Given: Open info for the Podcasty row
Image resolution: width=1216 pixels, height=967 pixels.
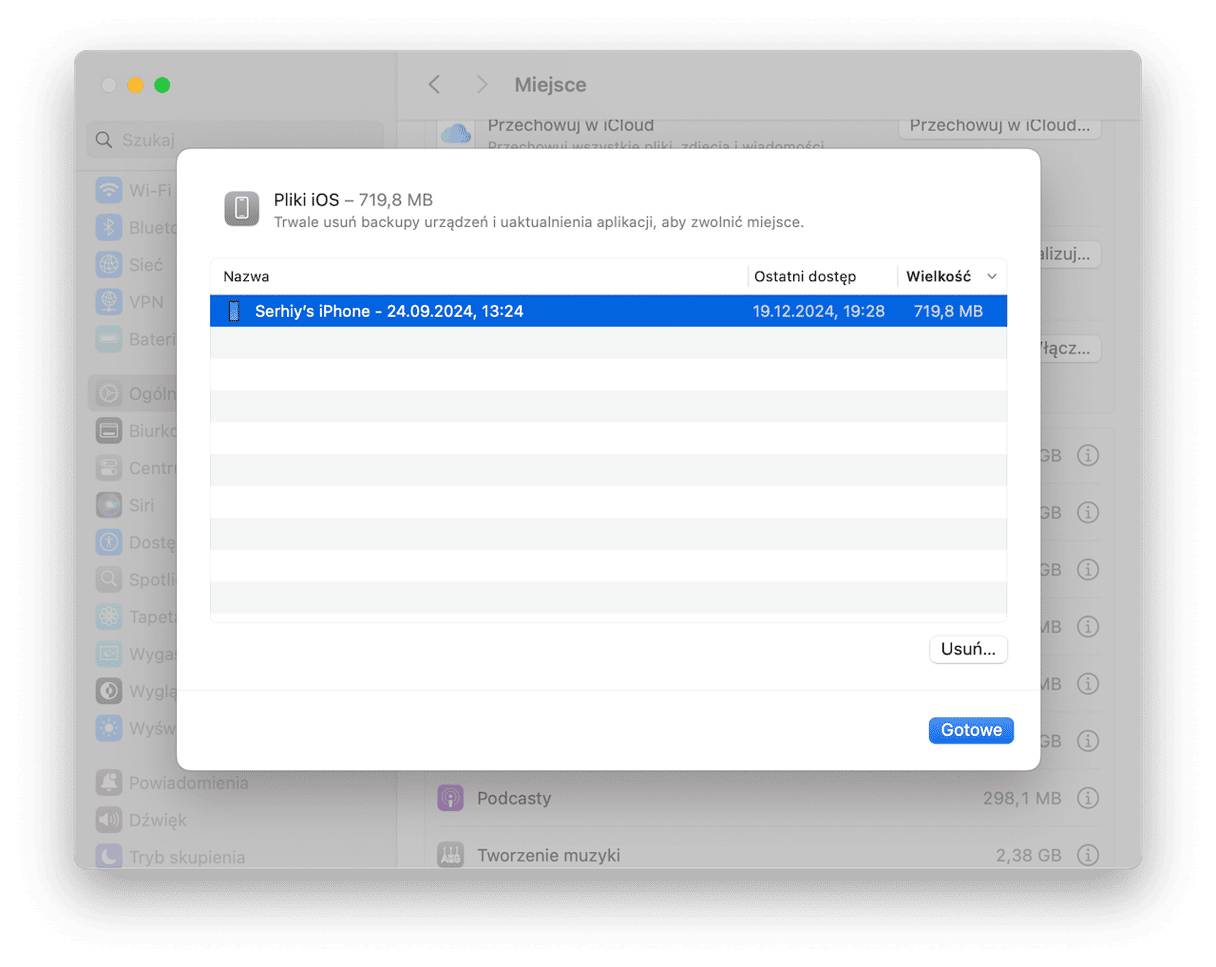Looking at the screenshot, I should coord(1089,798).
